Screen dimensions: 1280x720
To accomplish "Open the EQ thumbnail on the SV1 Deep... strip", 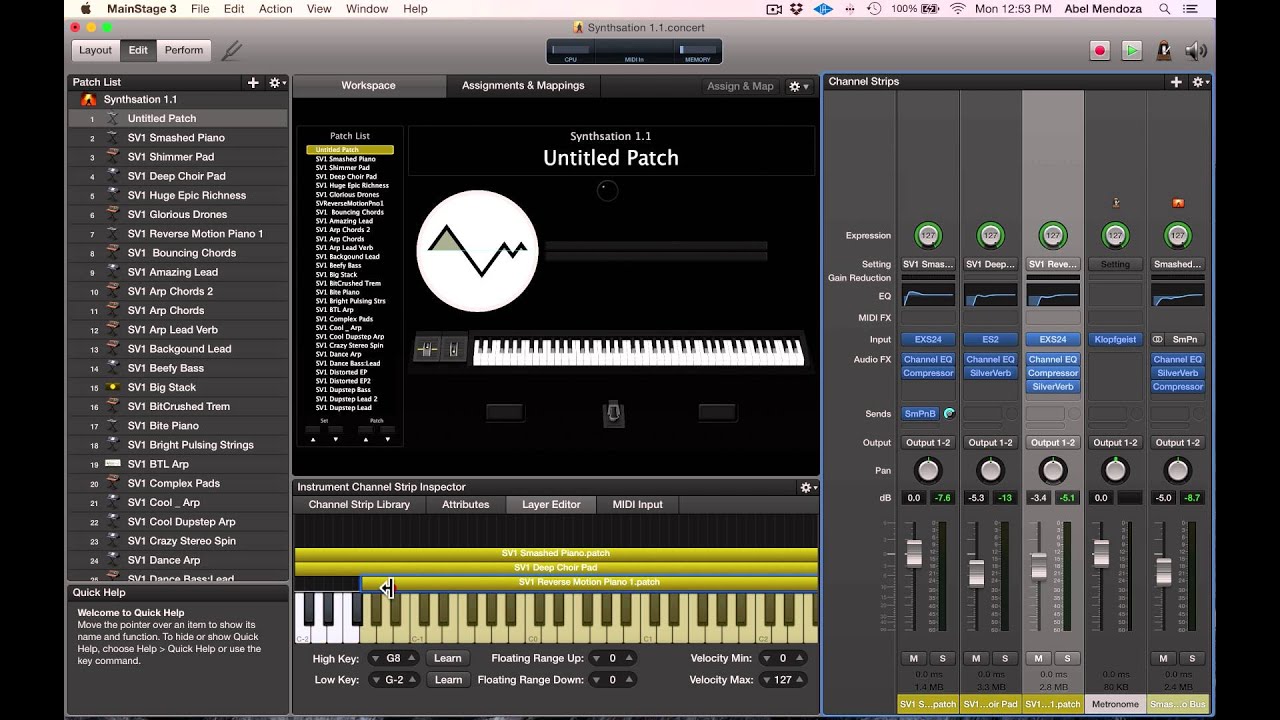I will click(990, 295).
